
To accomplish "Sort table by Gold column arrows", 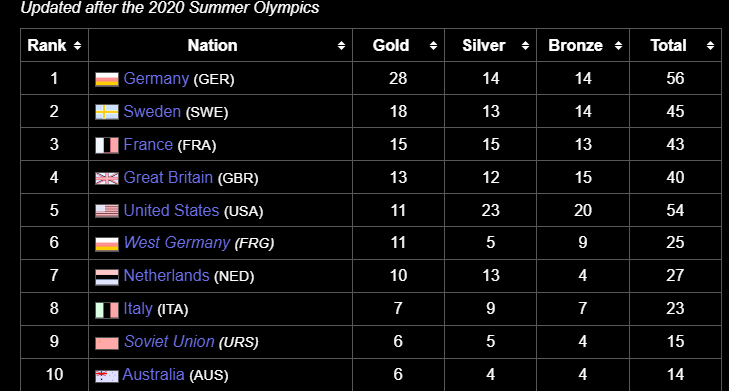I will coord(433,46).
